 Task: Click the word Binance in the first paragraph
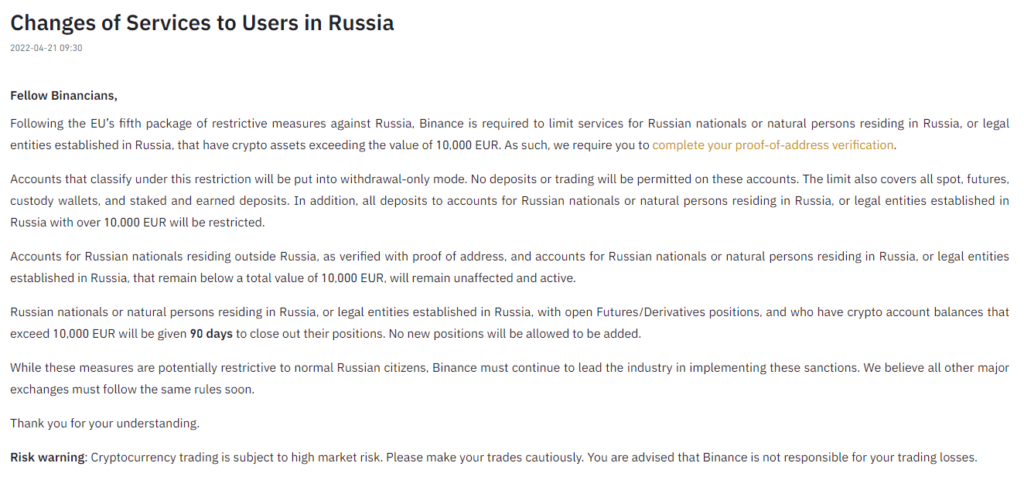coord(441,123)
